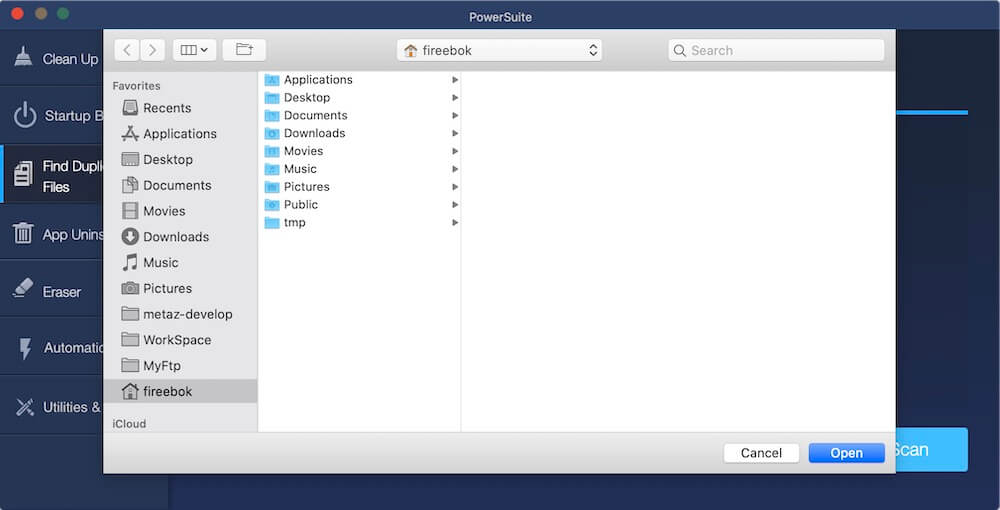Open the fireebok location popup menu
The width and height of the screenshot is (1000, 510).
tap(499, 50)
